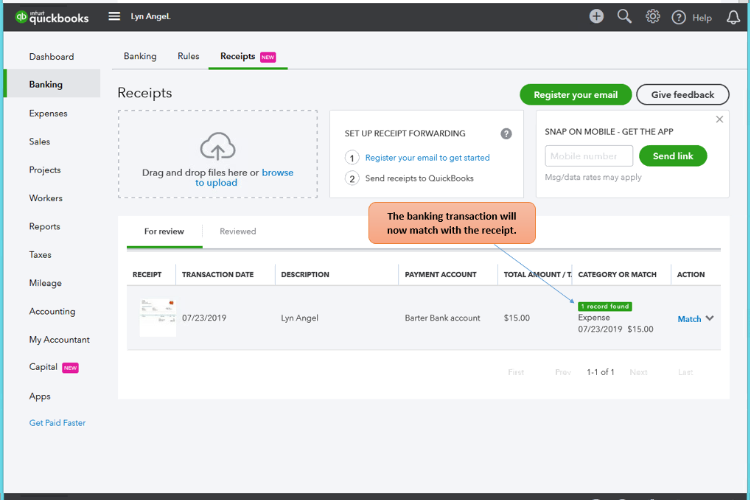Open Workers in sidebar
Viewport: 750px width, 500px height.
pos(46,198)
